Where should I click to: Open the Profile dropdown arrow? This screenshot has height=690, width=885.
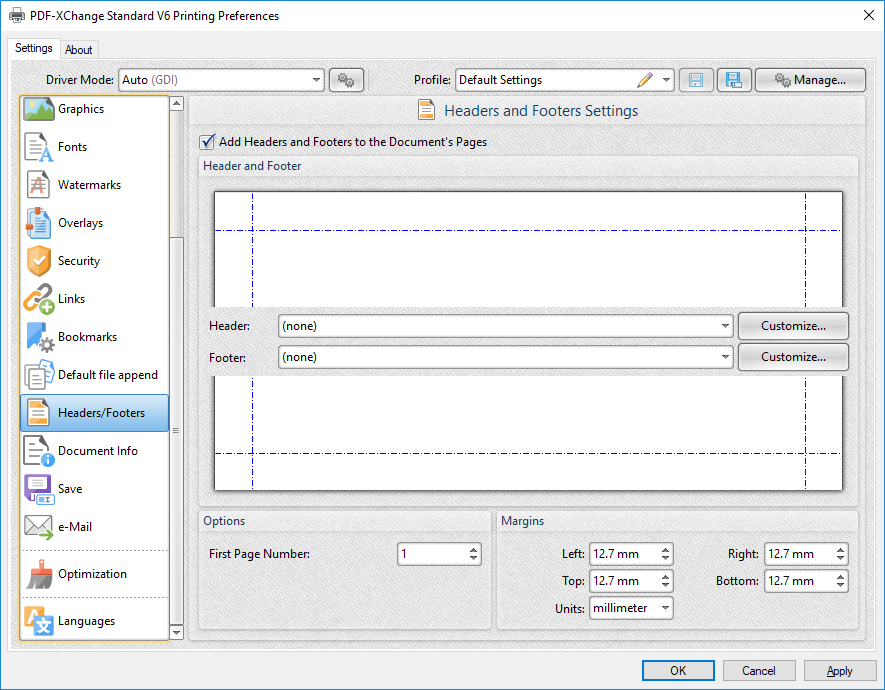point(666,80)
